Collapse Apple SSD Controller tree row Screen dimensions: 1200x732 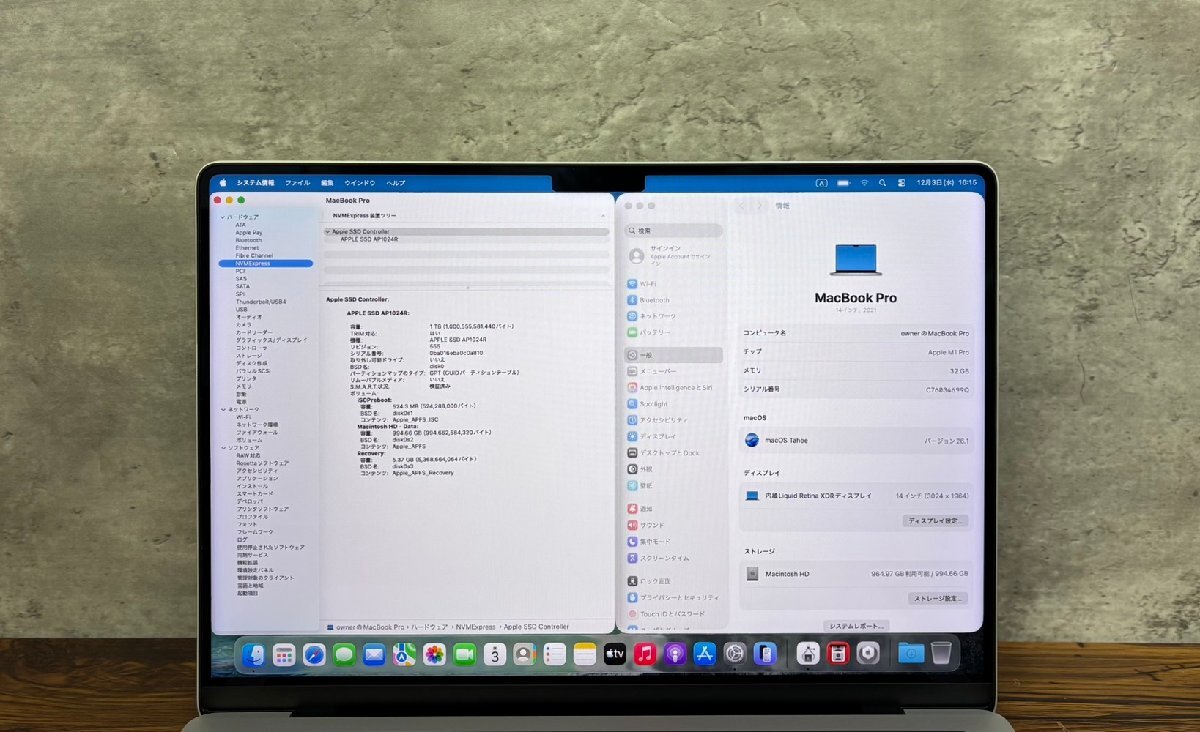pos(328,232)
